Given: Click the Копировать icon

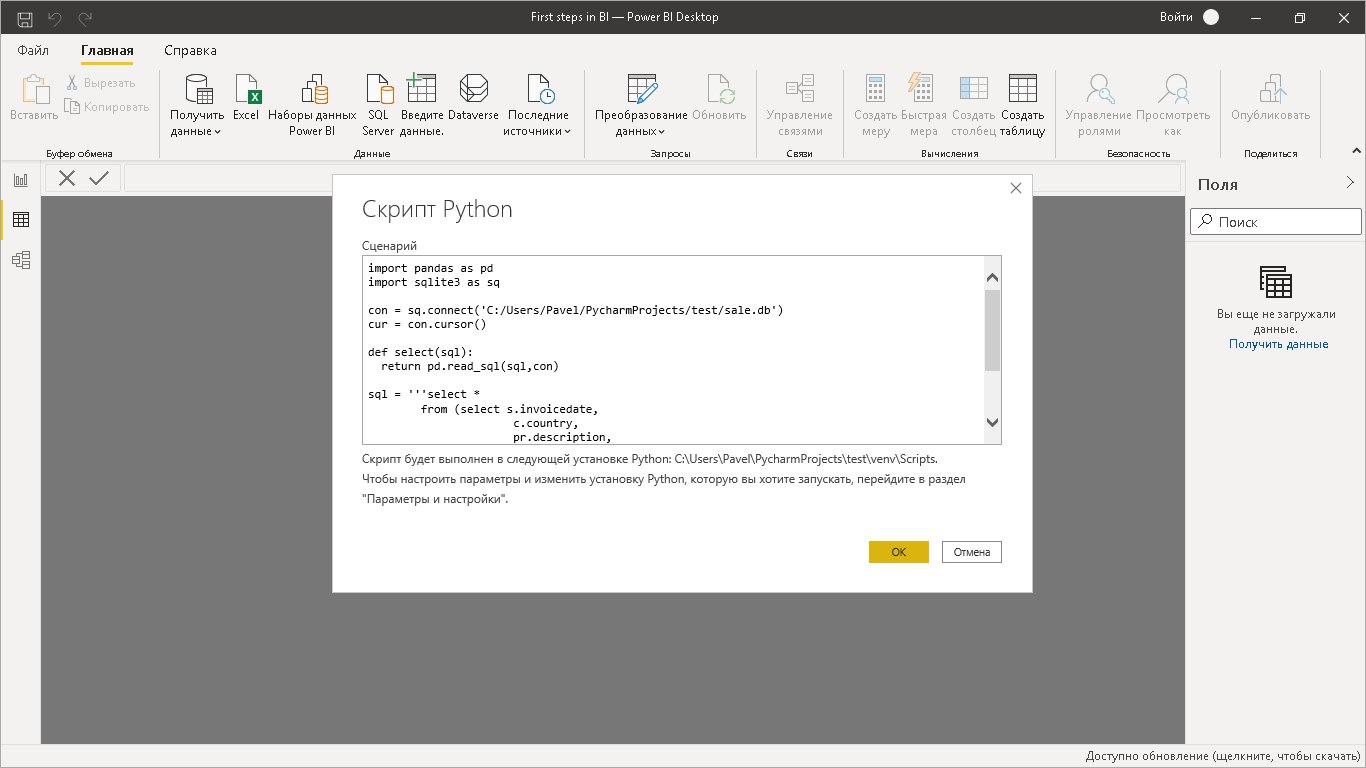Looking at the screenshot, I should tap(73, 106).
